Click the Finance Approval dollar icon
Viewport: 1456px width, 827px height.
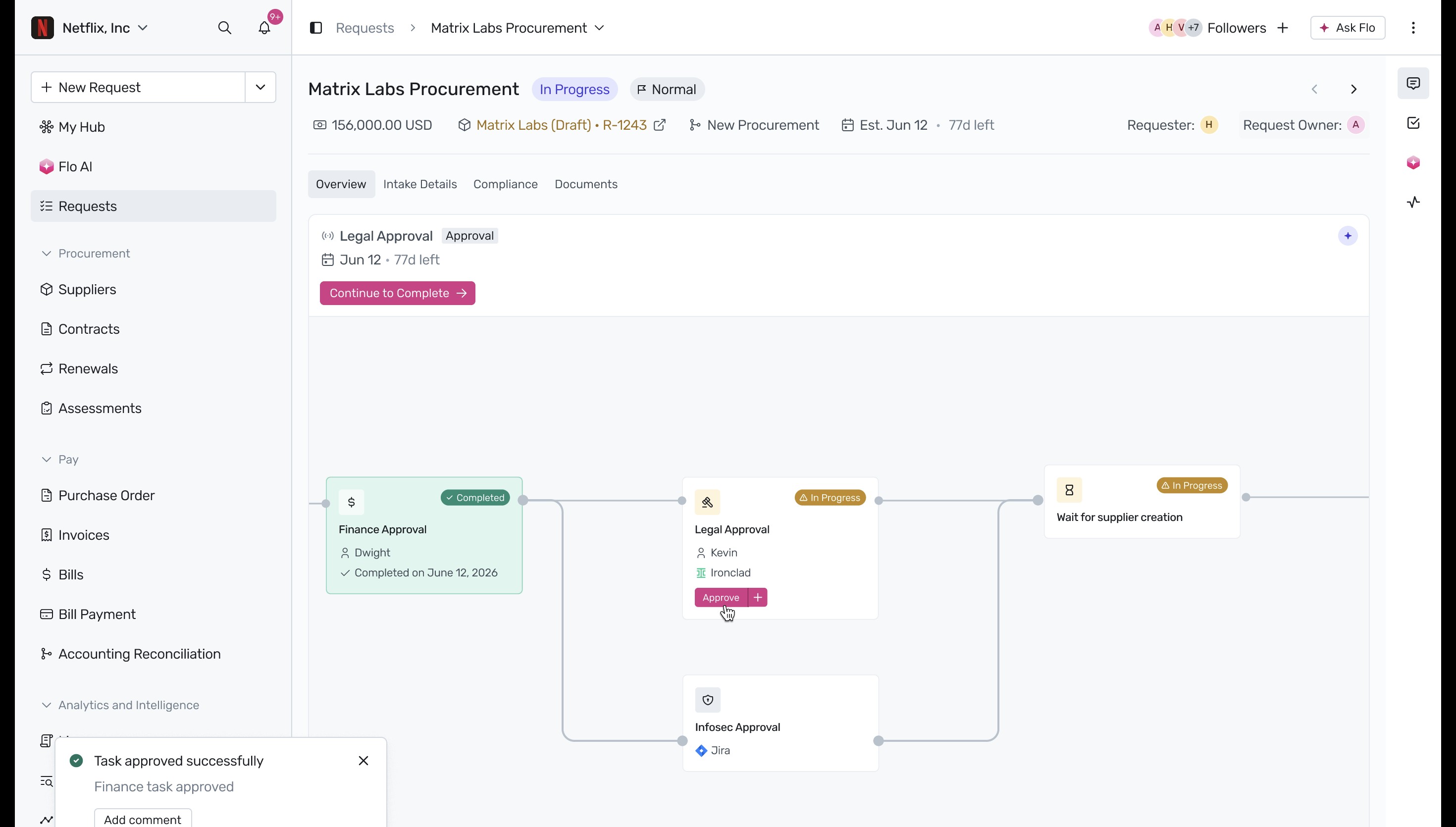[x=352, y=502]
